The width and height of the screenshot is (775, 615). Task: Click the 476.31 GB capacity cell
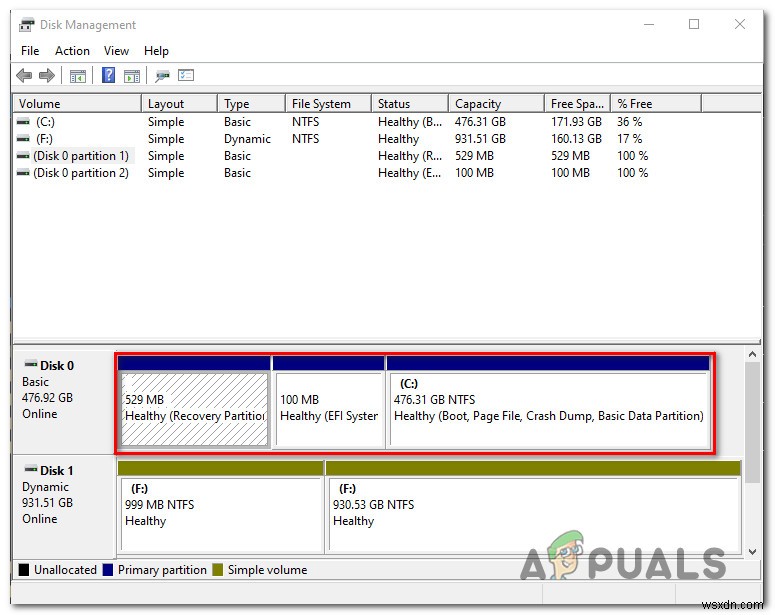coord(480,122)
